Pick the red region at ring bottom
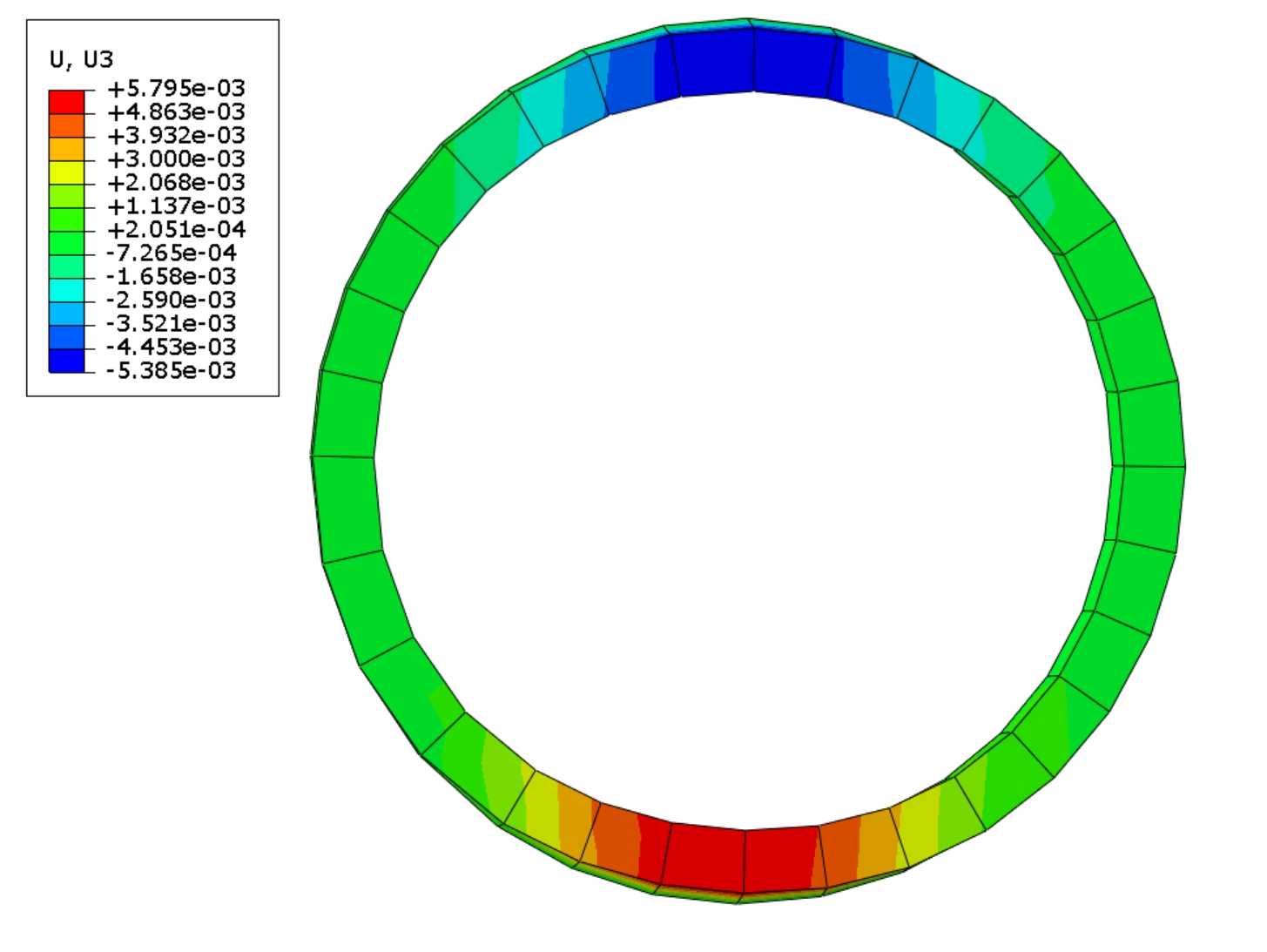 coord(742,859)
